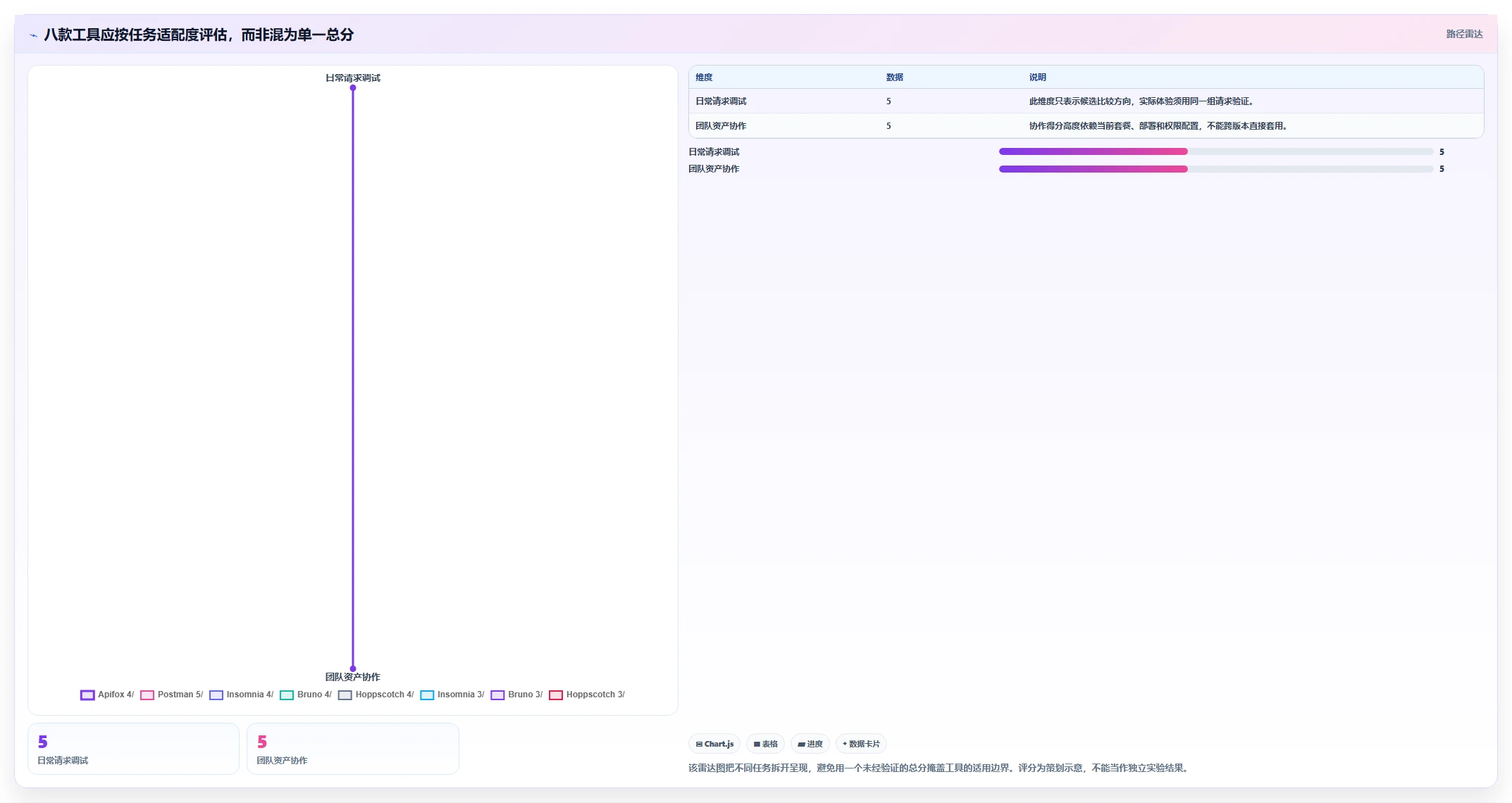Select the 表格 chip
This screenshot has height=803, width=1512.
click(765, 744)
